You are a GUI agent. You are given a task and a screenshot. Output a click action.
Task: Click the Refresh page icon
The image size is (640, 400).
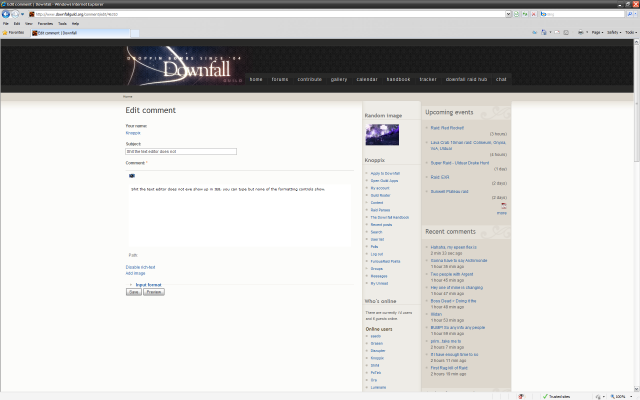pos(525,14)
